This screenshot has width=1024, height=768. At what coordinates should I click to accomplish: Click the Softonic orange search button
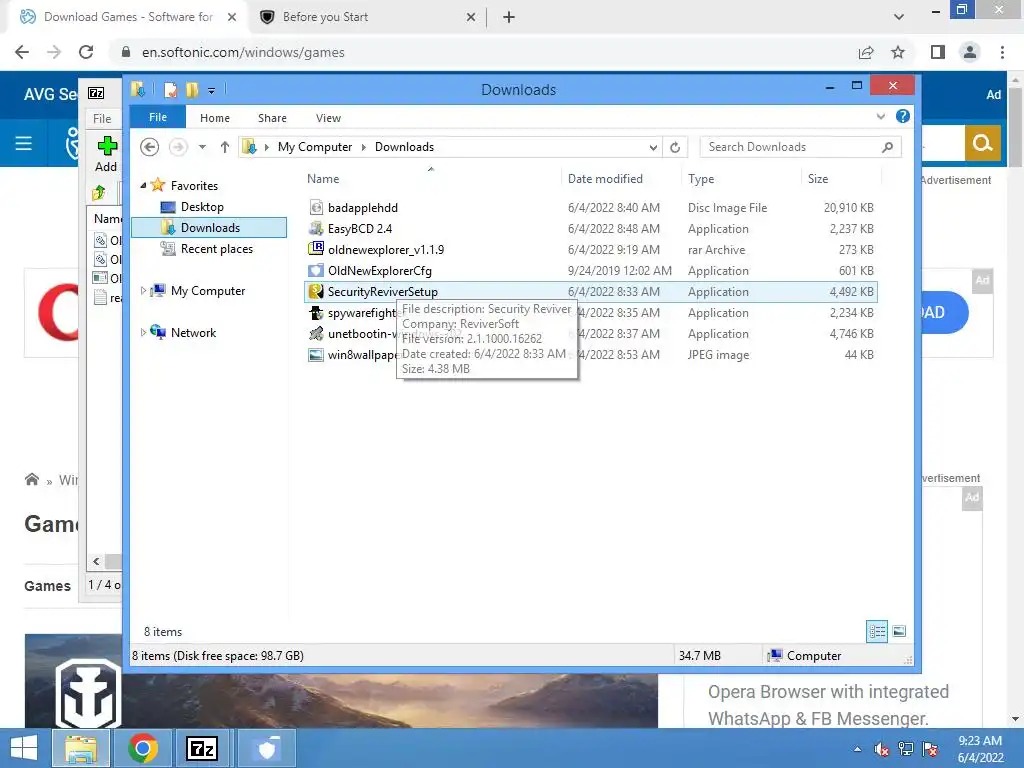pyautogui.click(x=982, y=143)
